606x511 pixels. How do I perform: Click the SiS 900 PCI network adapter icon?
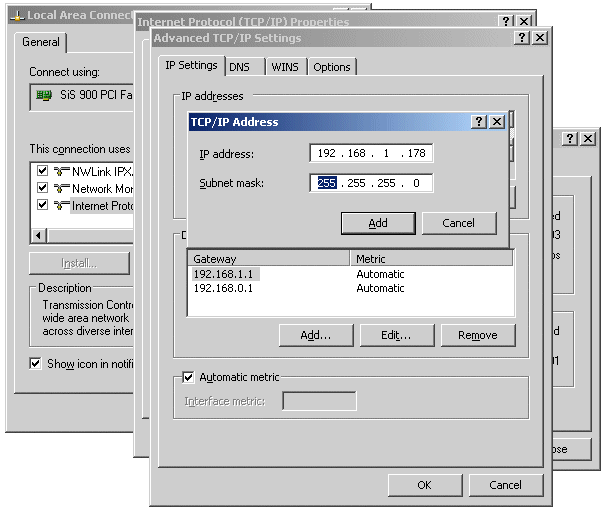click(x=44, y=95)
